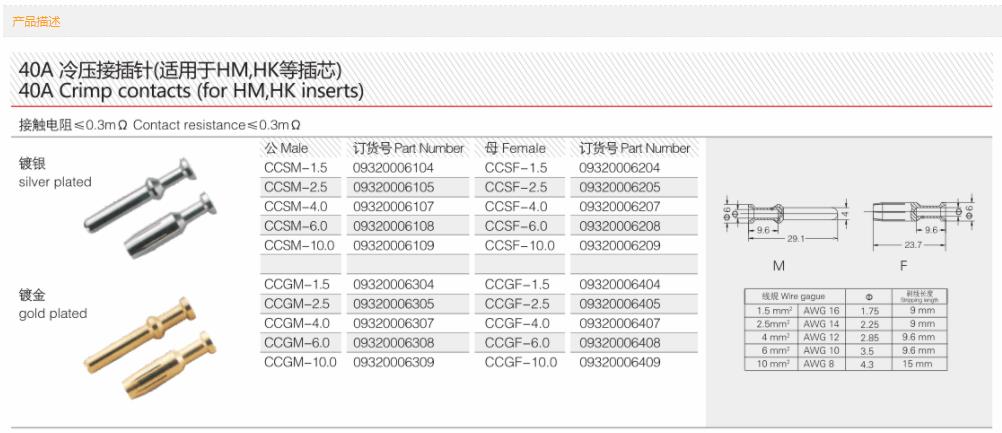The width and height of the screenshot is (1002, 433).
Task: Click part number 09320006209
Action: coord(620,245)
